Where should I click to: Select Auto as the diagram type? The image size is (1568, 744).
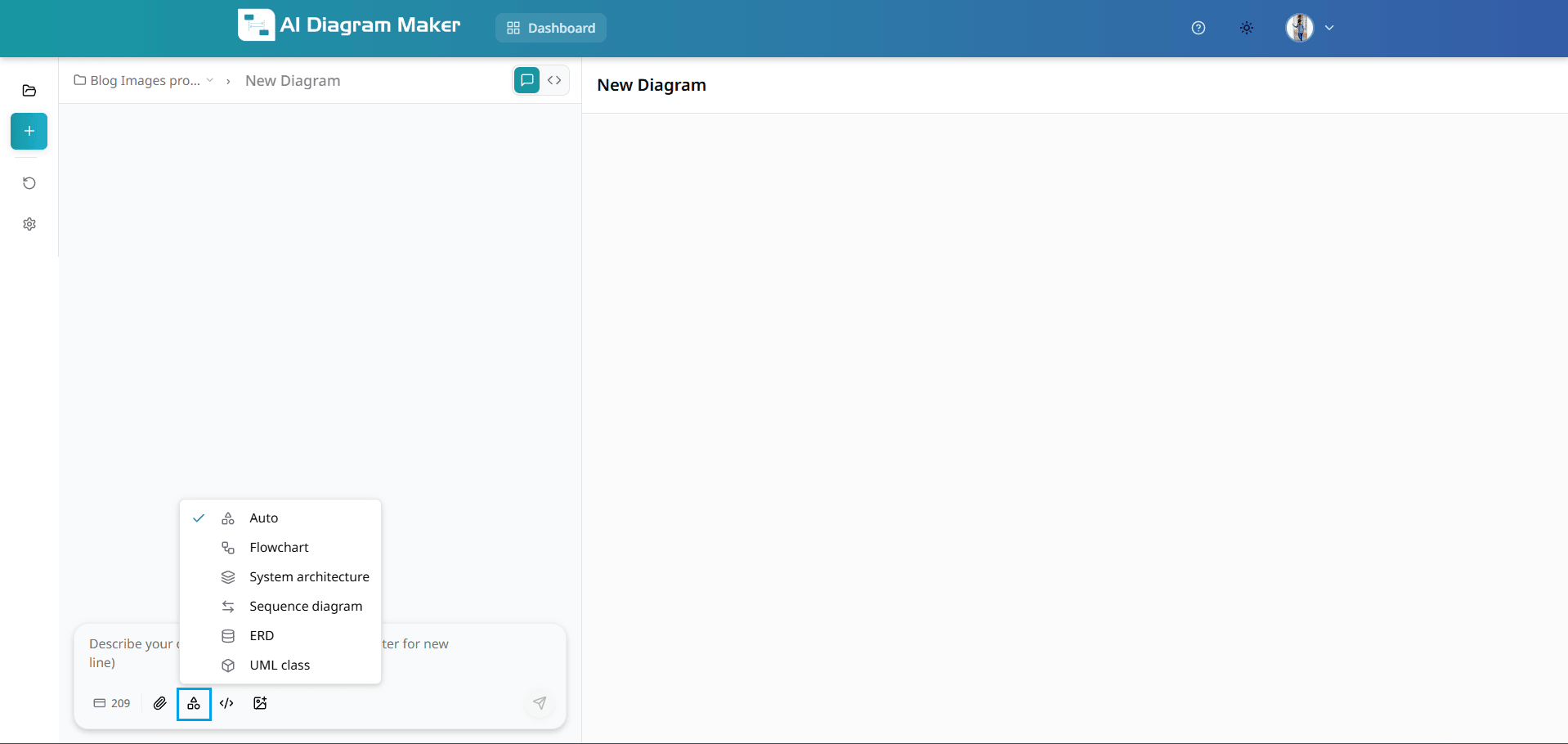262,518
